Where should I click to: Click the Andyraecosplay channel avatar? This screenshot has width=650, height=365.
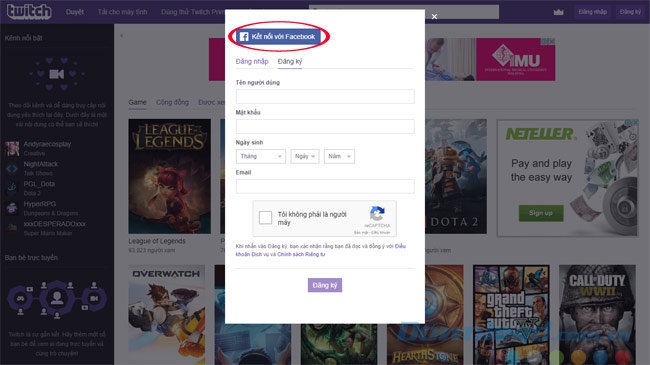[x=12, y=148]
